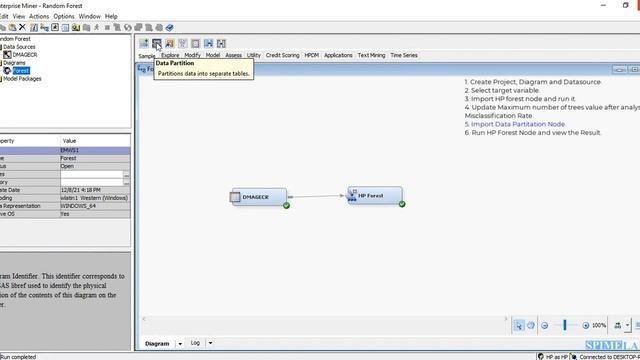This screenshot has width=640, height=360.
Task: Click the Paste clipboard icon in toolbar
Action: 13,27
